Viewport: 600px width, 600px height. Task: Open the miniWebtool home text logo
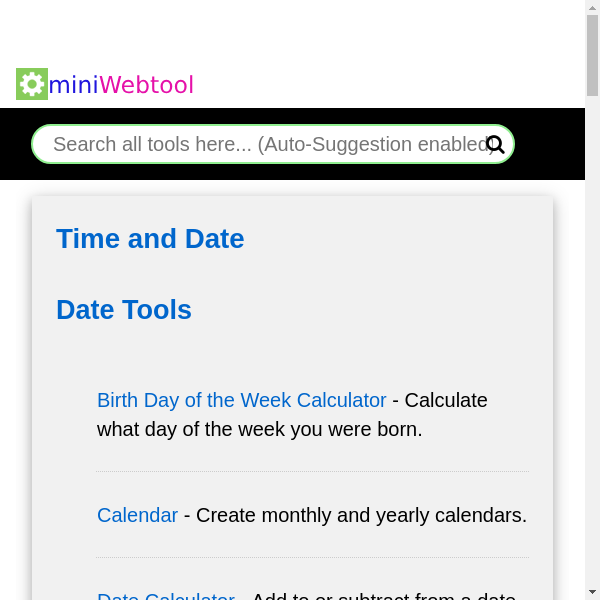pos(120,85)
